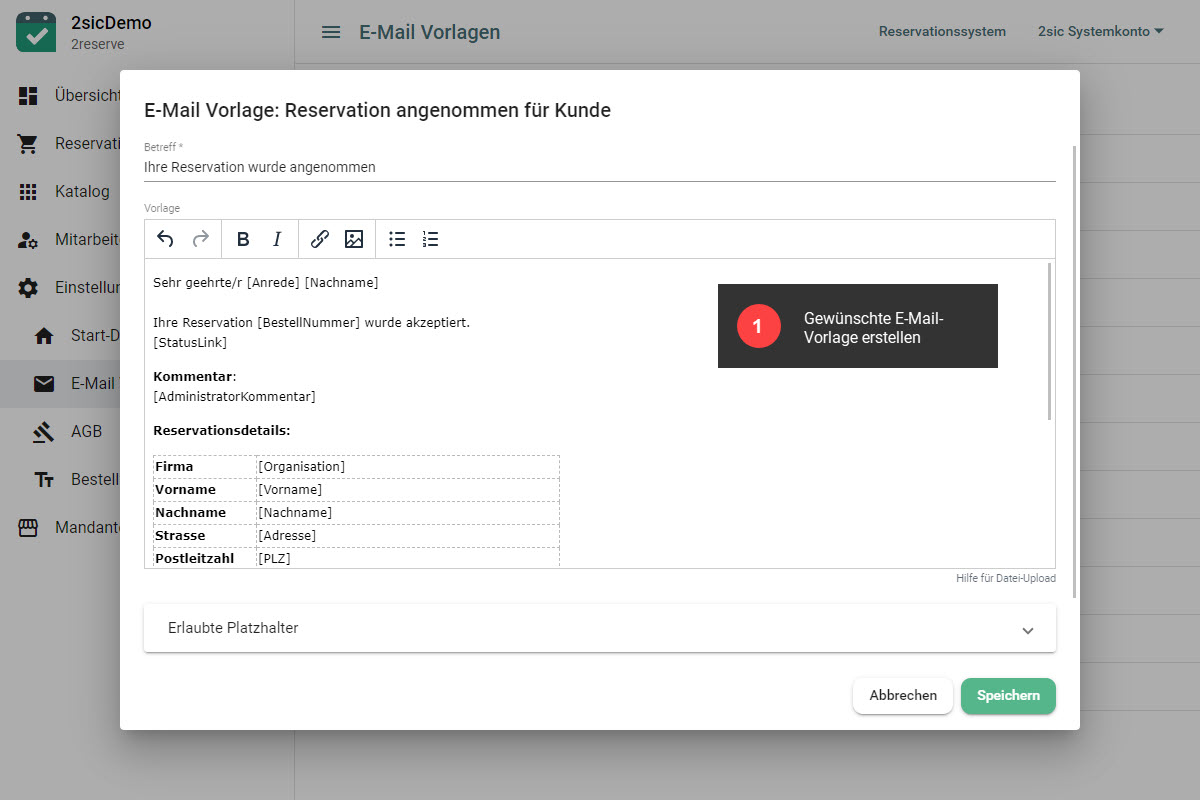Viewport: 1200px width, 800px height.
Task: Click chevron arrow beside Erlaubte Platzhalter
Action: pyautogui.click(x=1027, y=630)
